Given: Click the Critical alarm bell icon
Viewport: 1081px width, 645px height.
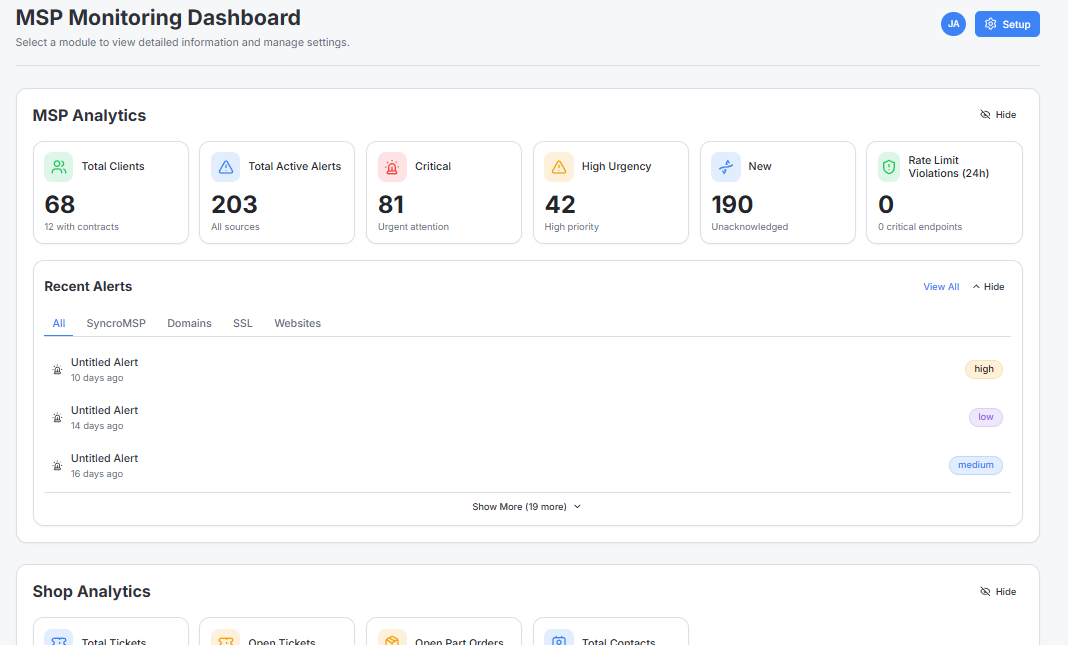Looking at the screenshot, I should coord(391,165).
